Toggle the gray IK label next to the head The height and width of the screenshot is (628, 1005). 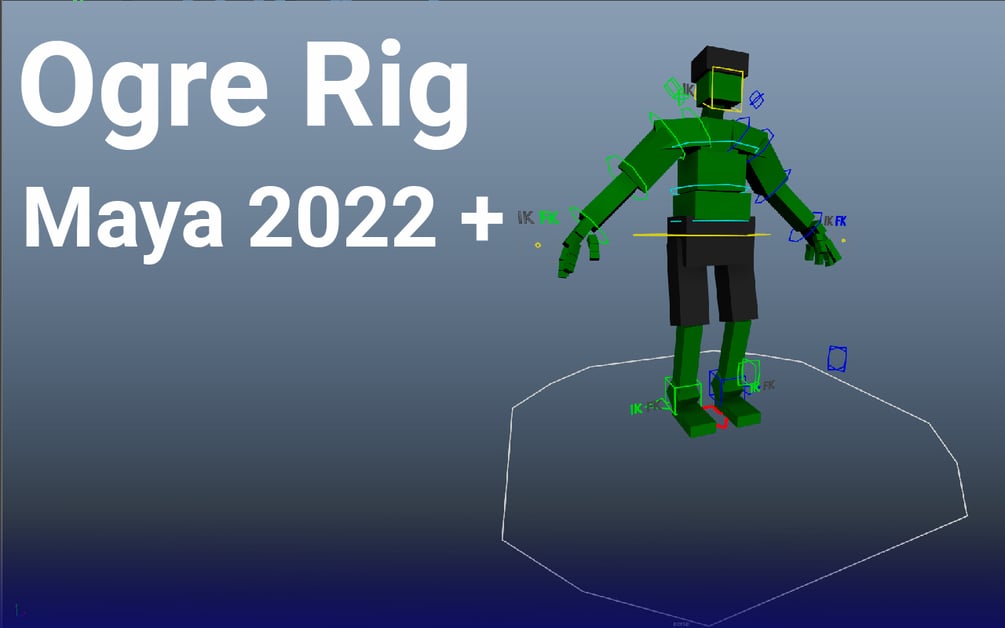point(689,89)
